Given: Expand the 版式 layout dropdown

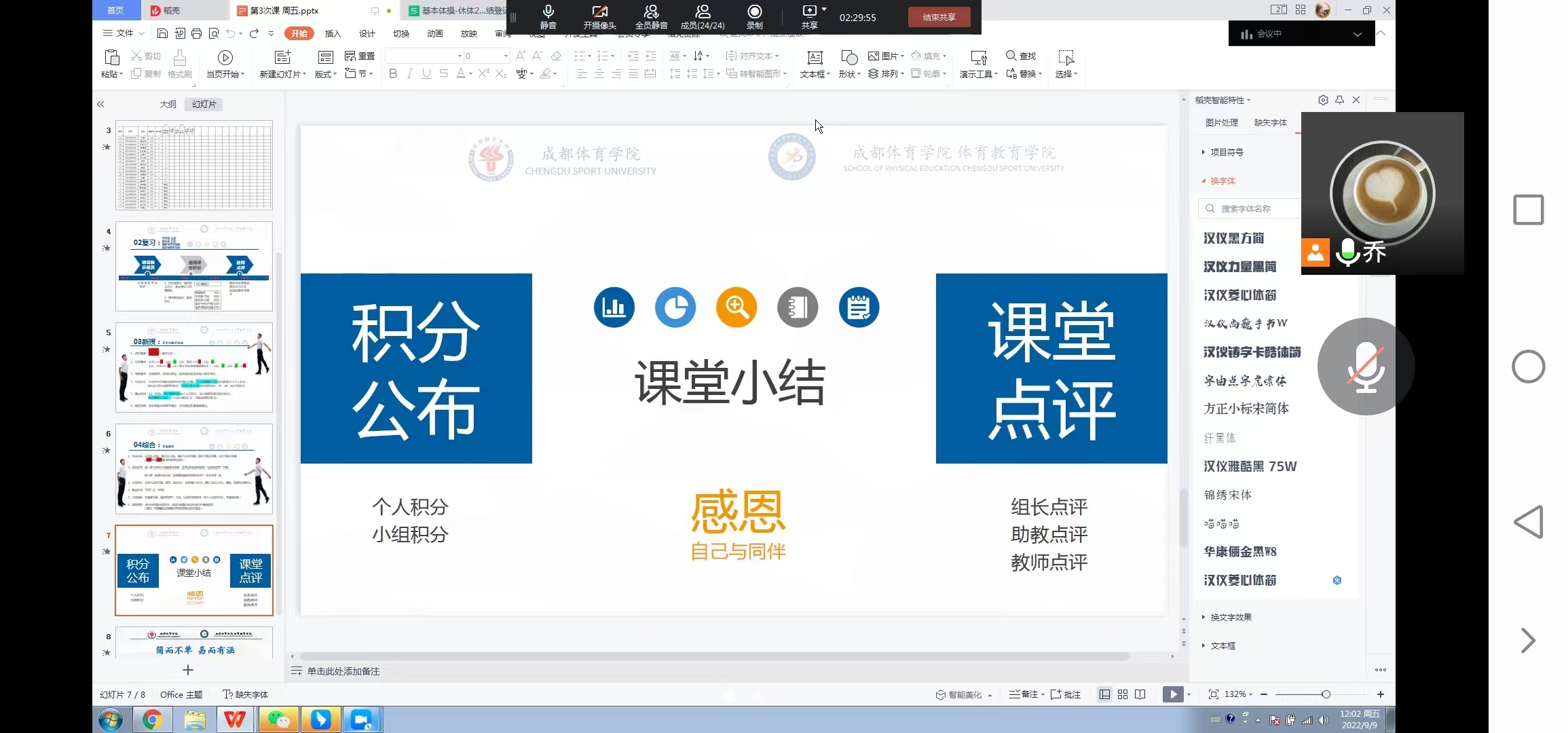Looking at the screenshot, I should coord(325,74).
